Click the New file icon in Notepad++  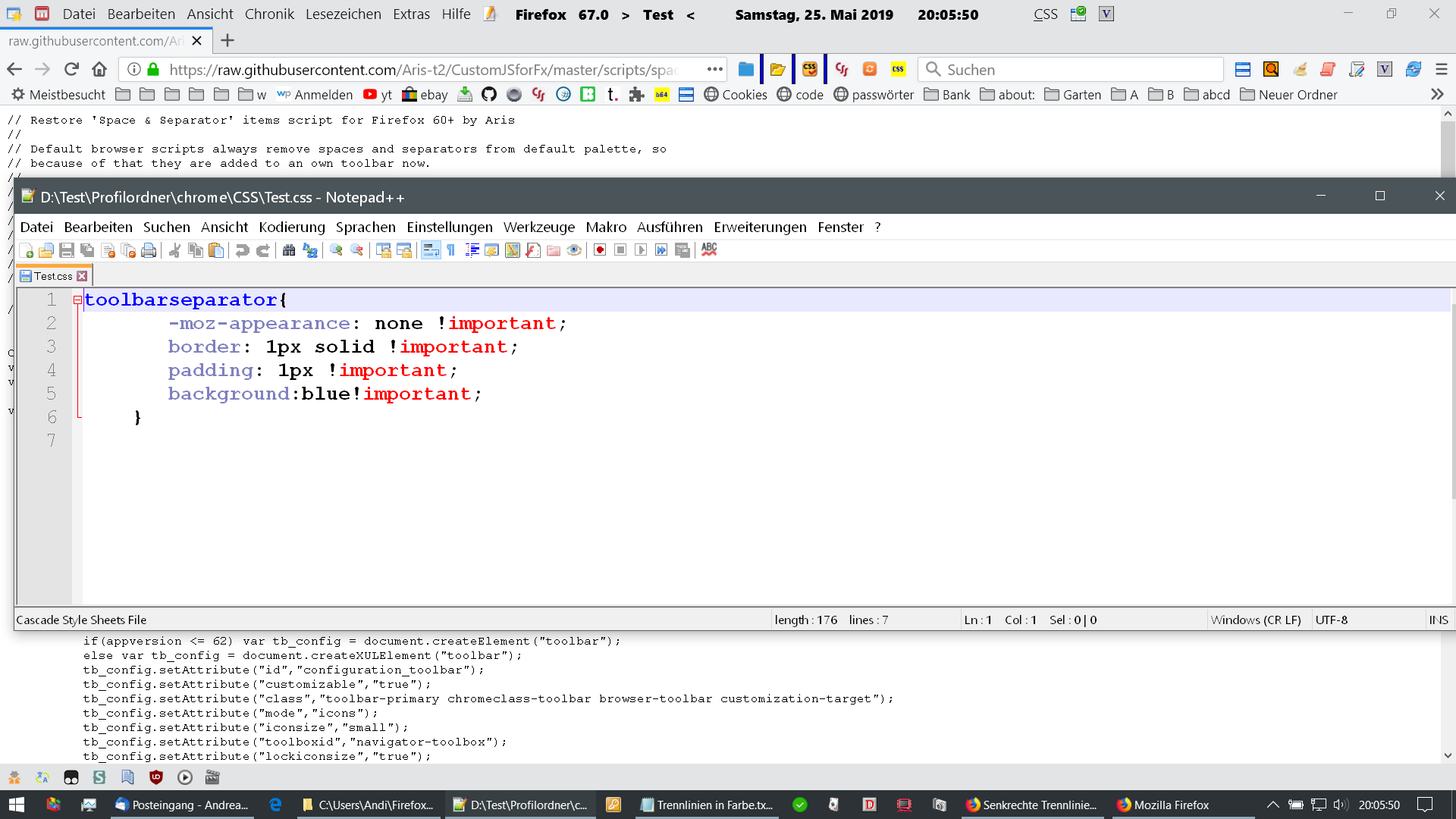(27, 250)
